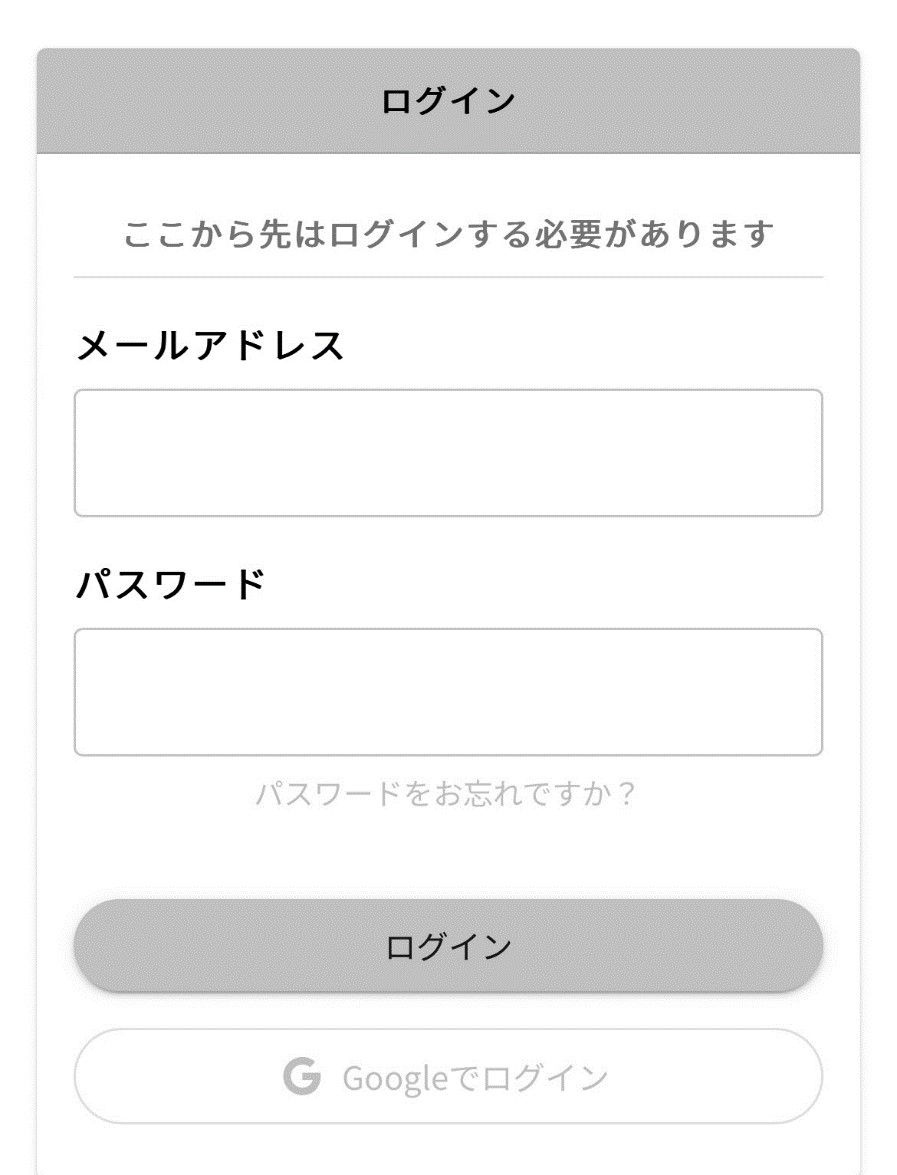Select the email address text box
The image size is (897, 1175).
point(448,453)
